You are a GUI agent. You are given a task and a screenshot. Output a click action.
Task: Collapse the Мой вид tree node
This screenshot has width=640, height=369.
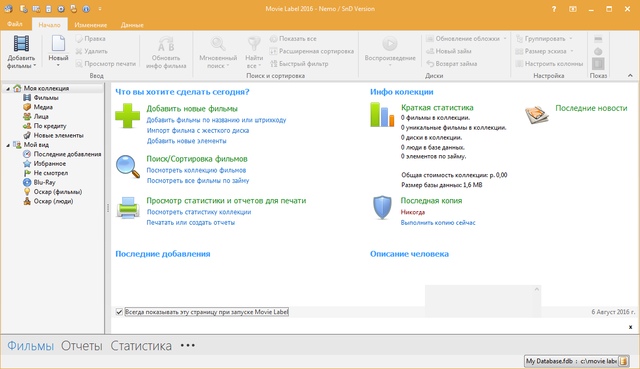tap(8, 145)
